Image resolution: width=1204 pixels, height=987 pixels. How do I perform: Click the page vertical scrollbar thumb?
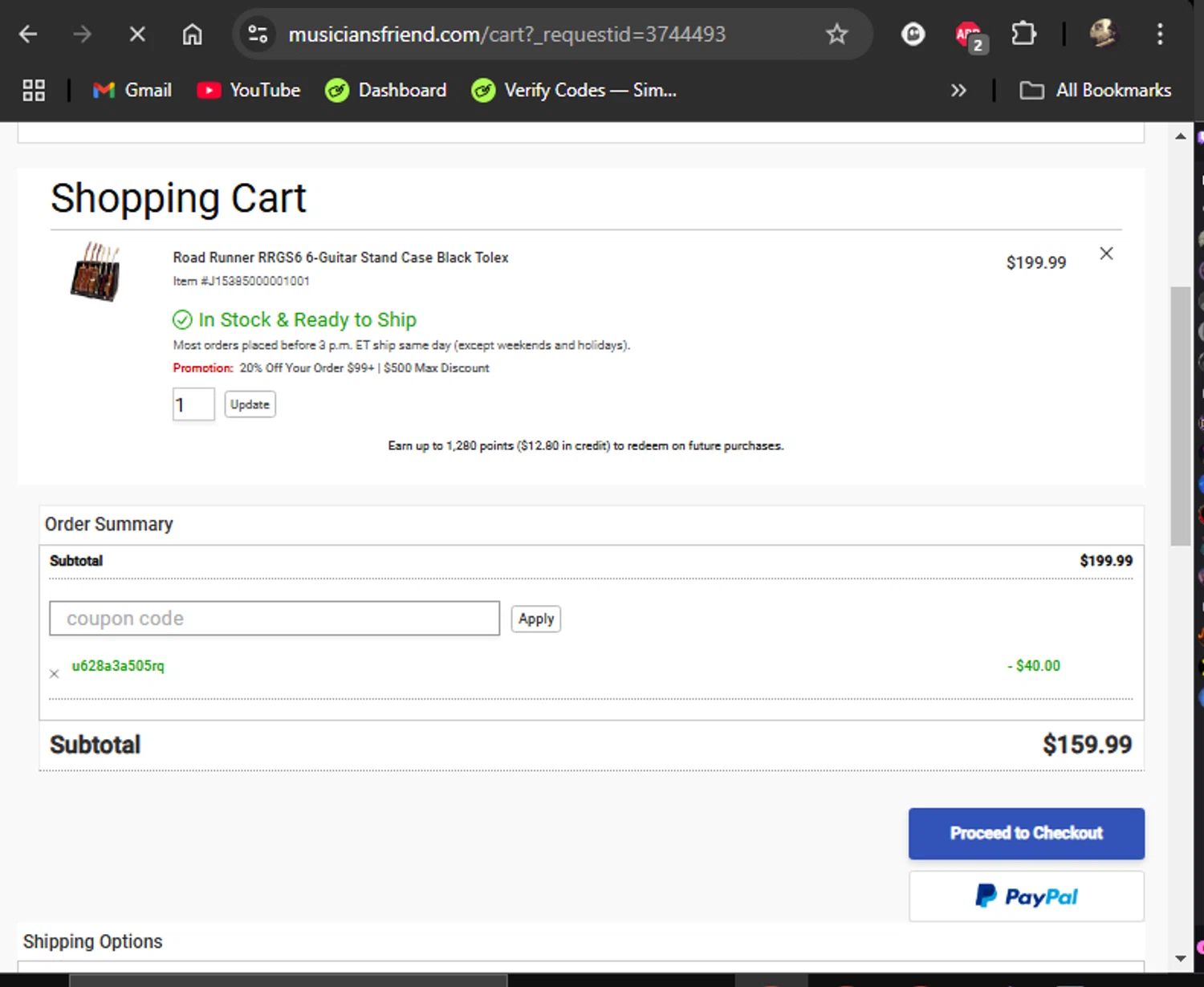tap(1180, 416)
